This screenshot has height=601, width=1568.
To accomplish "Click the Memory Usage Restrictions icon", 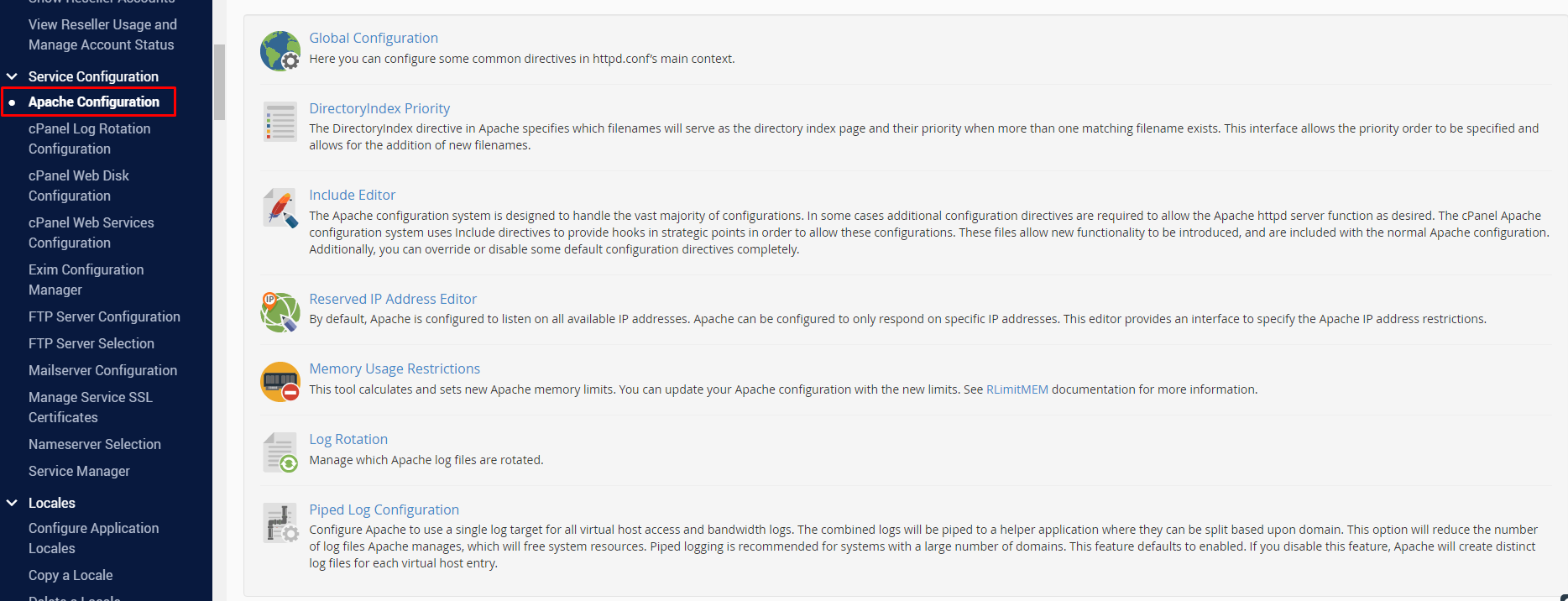I will pos(280,382).
